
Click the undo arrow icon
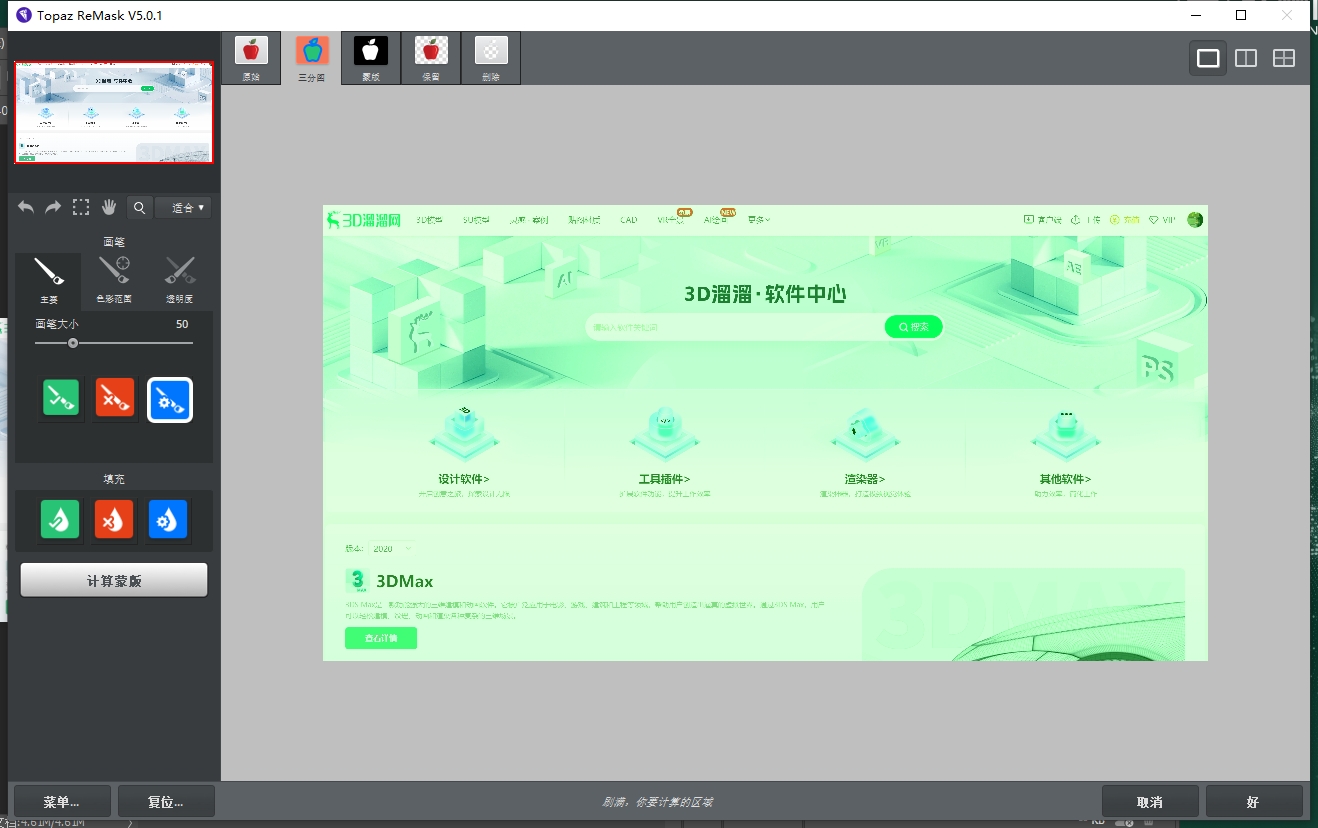tap(26, 207)
